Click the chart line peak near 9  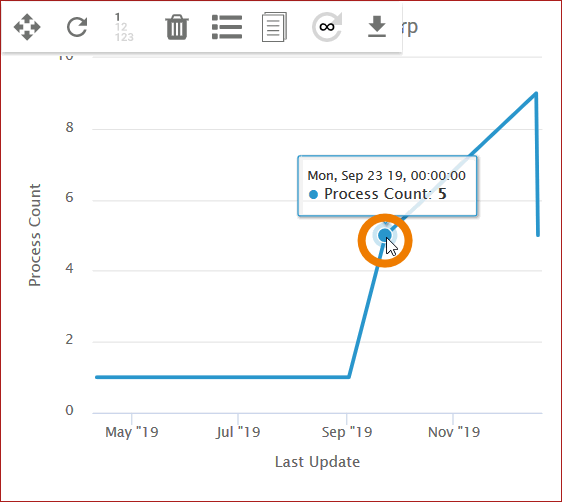coord(536,94)
